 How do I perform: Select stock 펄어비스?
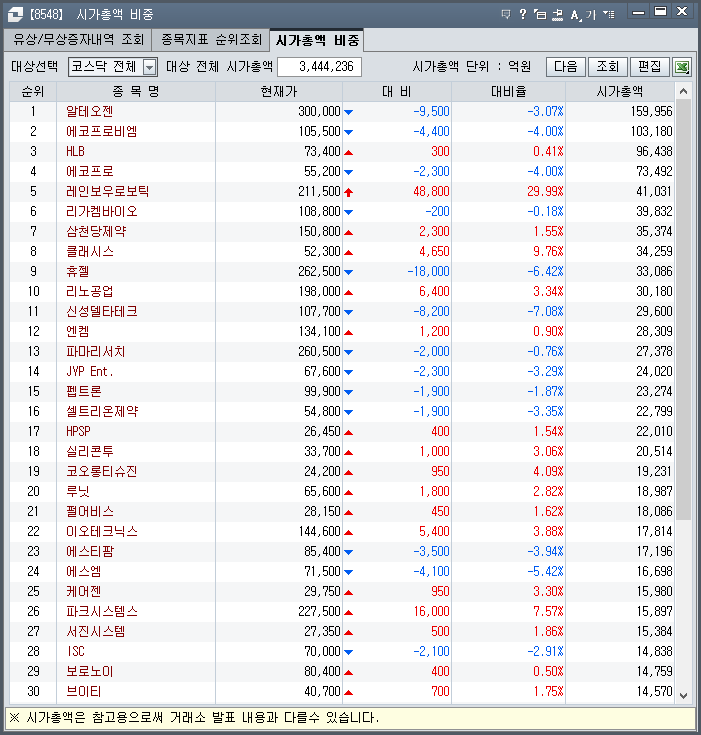click(90, 511)
